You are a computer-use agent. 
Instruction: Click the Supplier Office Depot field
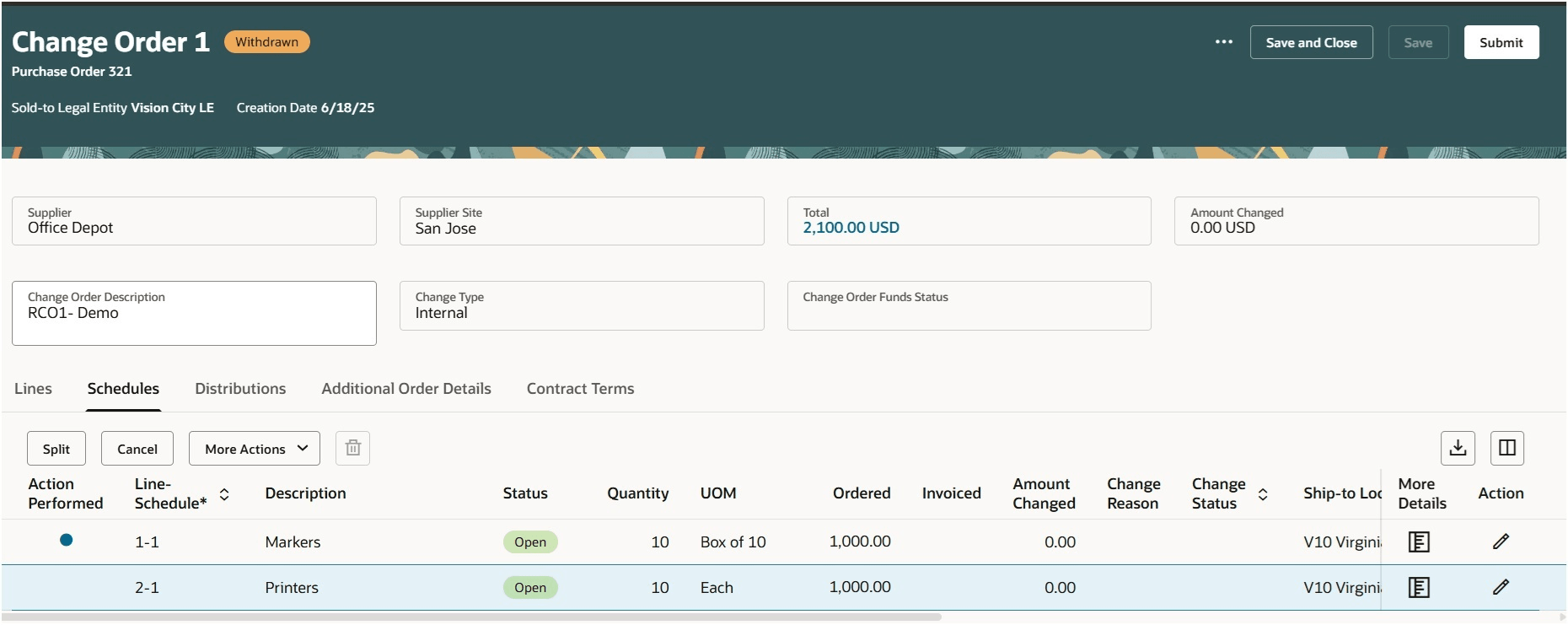pyautogui.click(x=194, y=221)
